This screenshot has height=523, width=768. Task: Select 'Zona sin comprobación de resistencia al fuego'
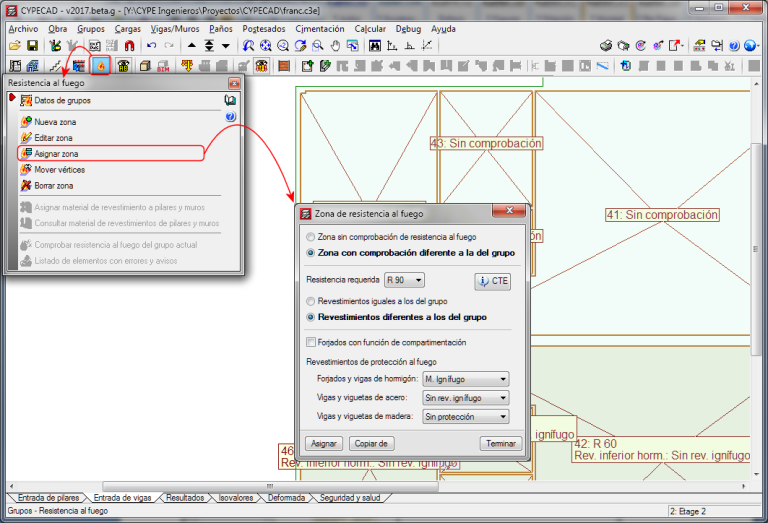(310, 237)
